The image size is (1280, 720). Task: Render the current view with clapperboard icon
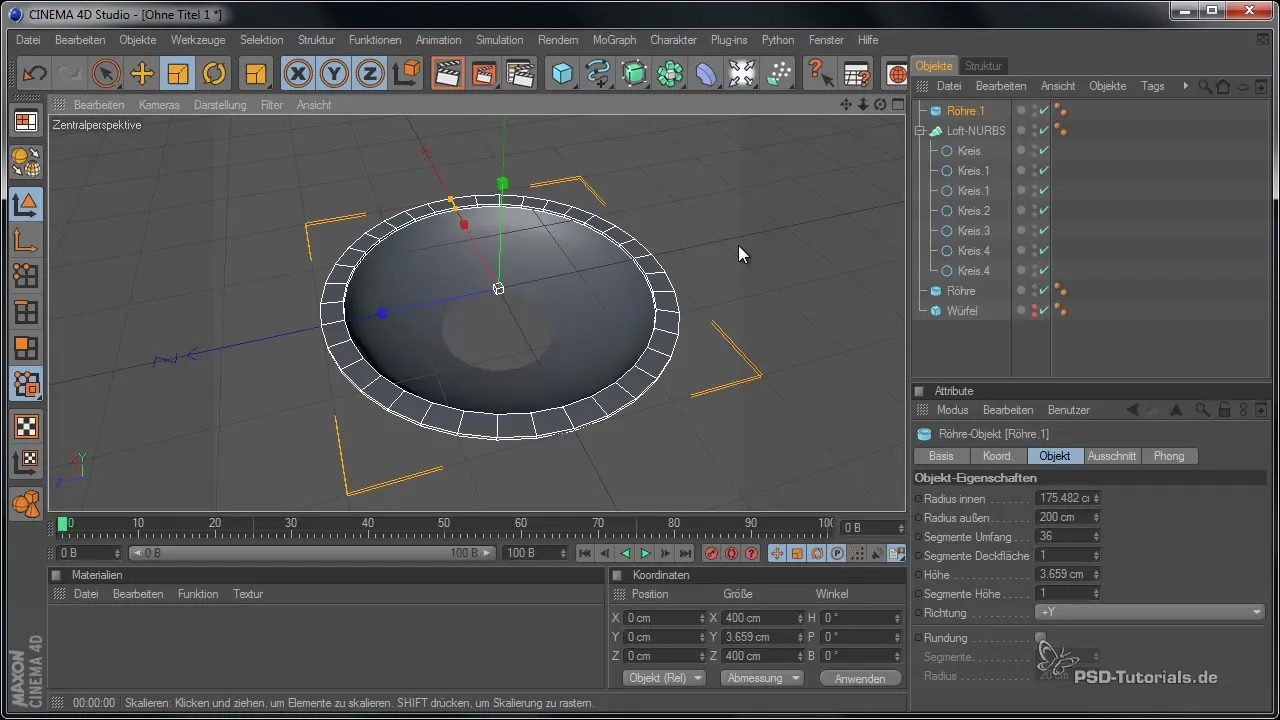point(447,74)
